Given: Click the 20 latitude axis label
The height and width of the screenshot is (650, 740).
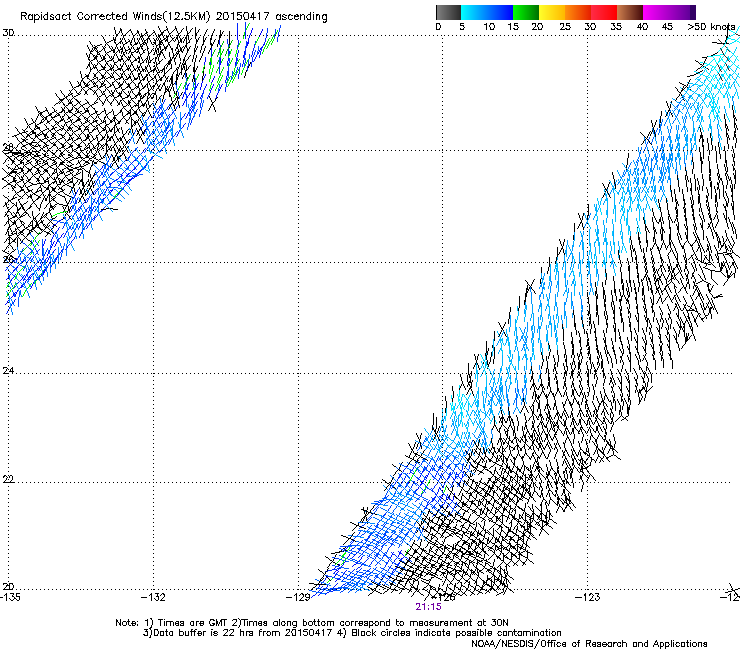Looking at the screenshot, I should point(8,586).
